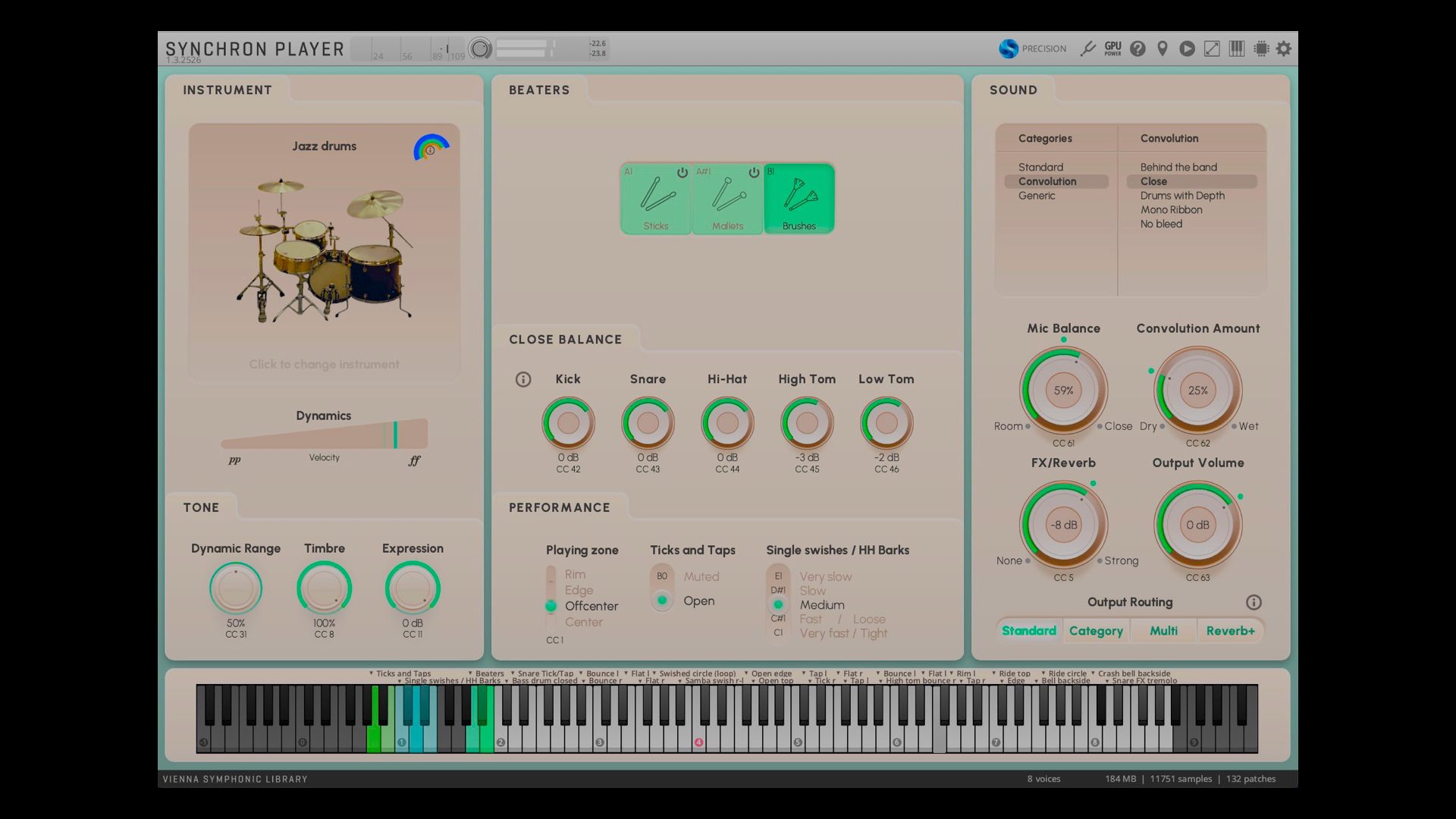Open the help question mark icon

click(1137, 49)
